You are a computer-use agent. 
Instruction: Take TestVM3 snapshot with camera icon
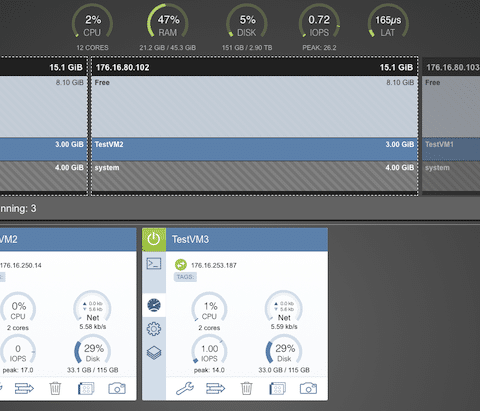tap(308, 388)
